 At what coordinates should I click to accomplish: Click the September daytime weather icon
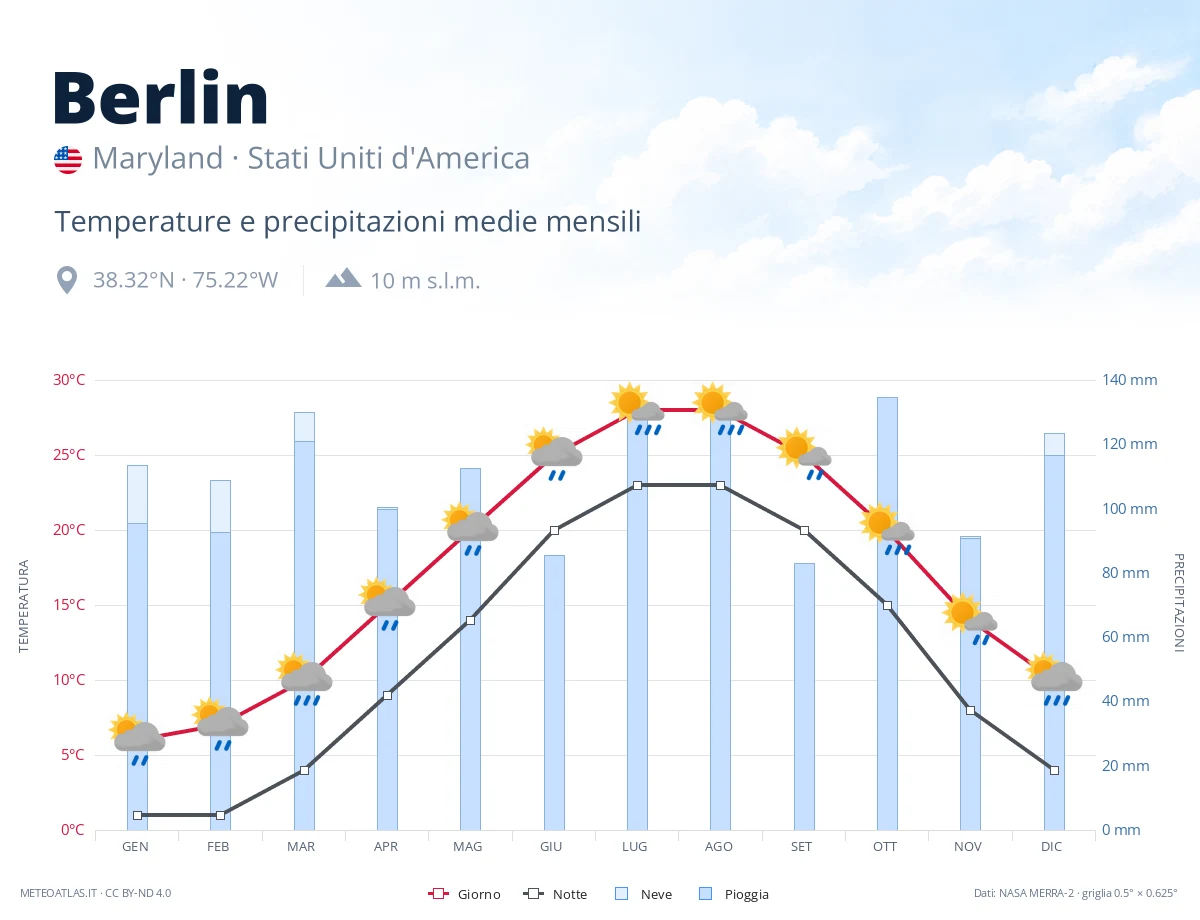(804, 454)
